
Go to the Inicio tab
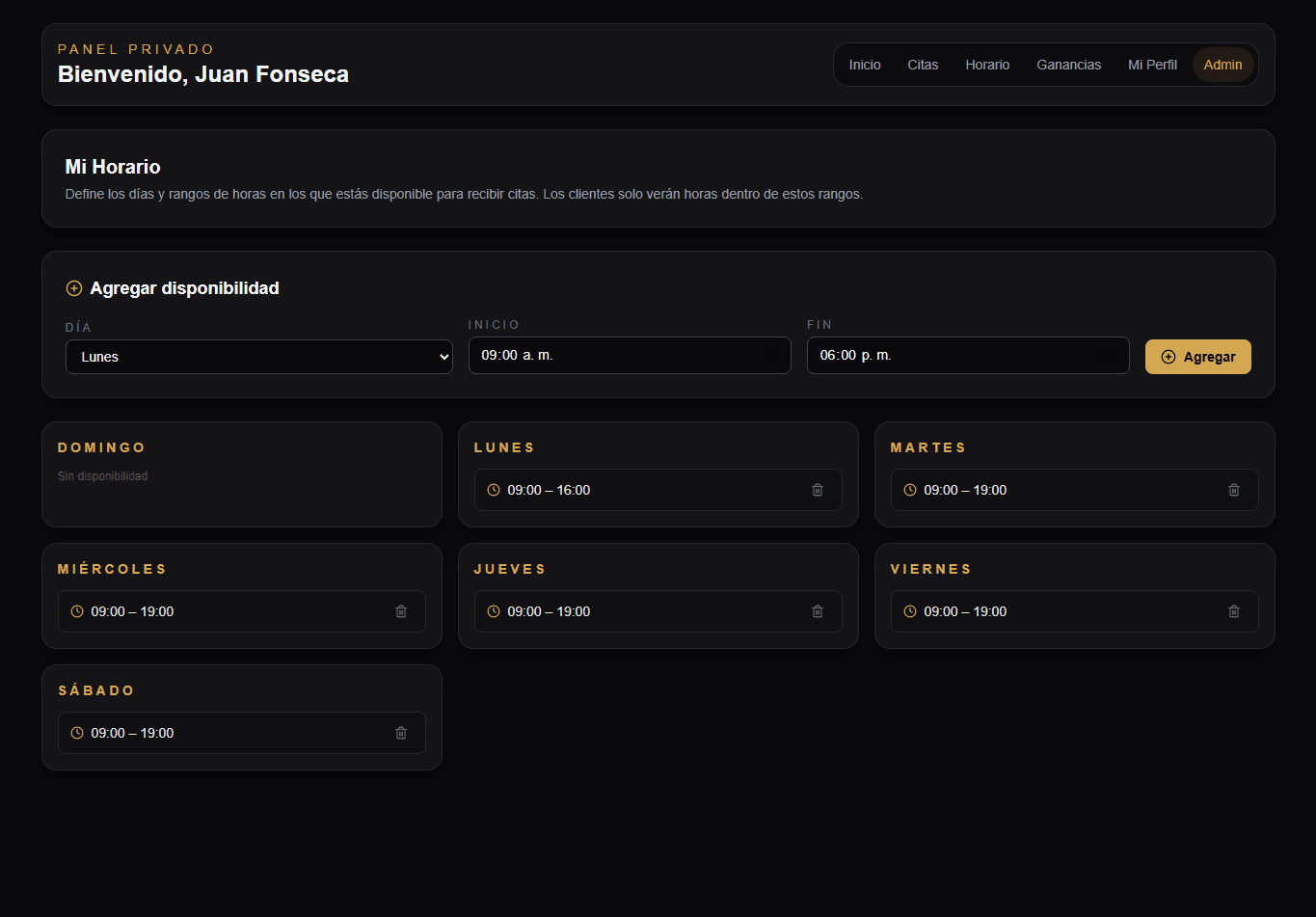tap(865, 65)
